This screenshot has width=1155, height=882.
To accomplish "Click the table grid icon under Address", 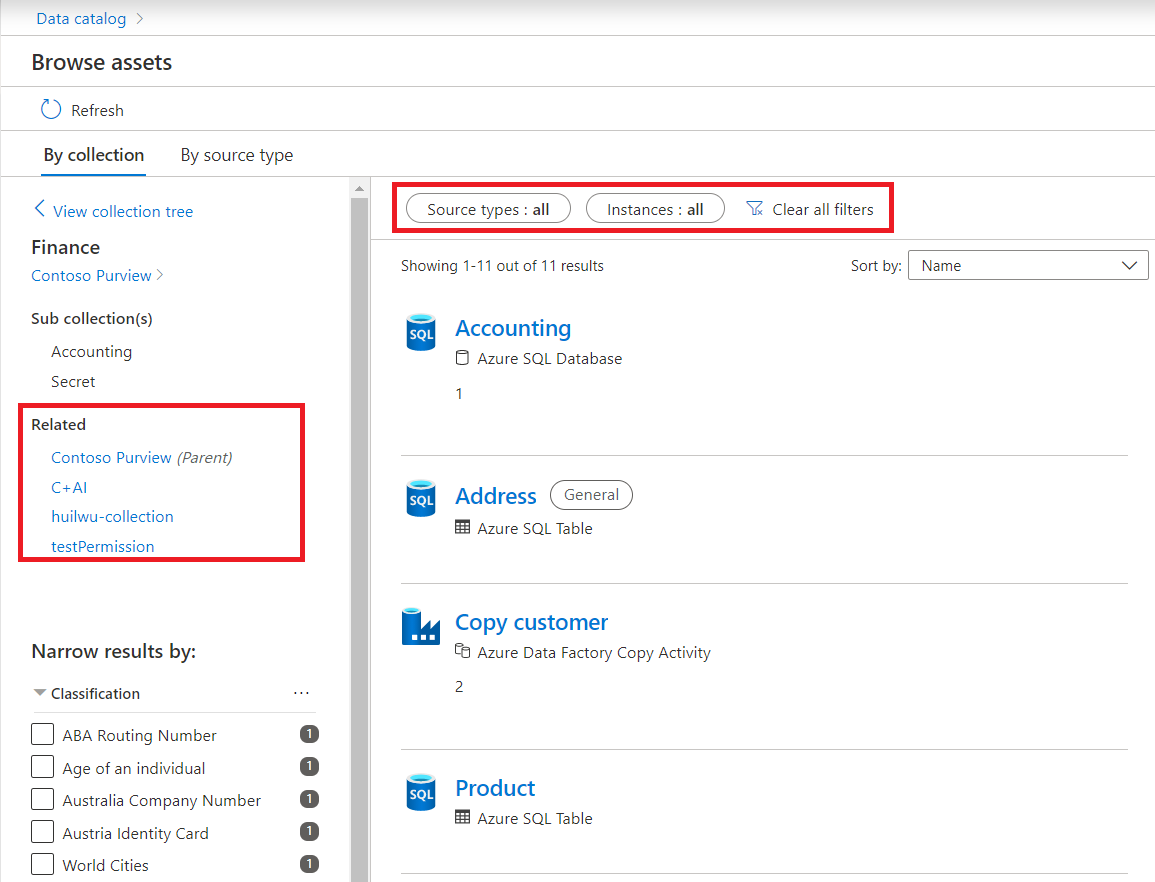I will coord(464,528).
